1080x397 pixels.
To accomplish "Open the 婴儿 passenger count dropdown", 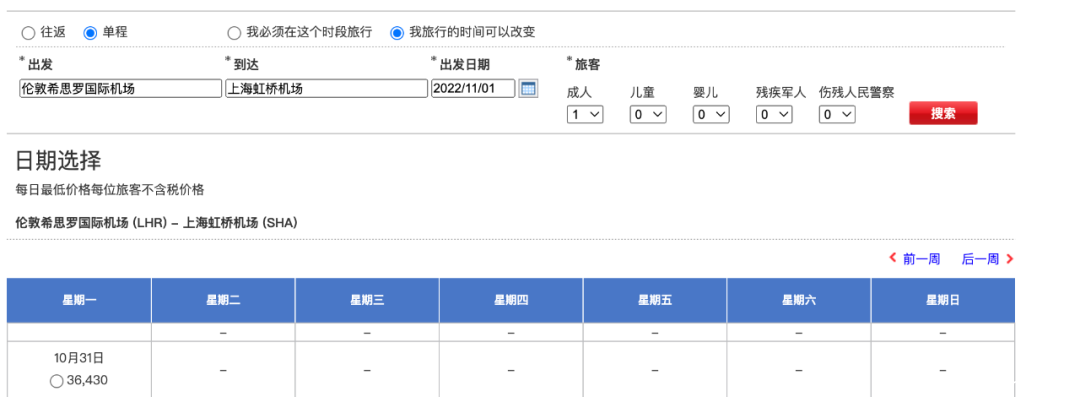I will point(711,114).
